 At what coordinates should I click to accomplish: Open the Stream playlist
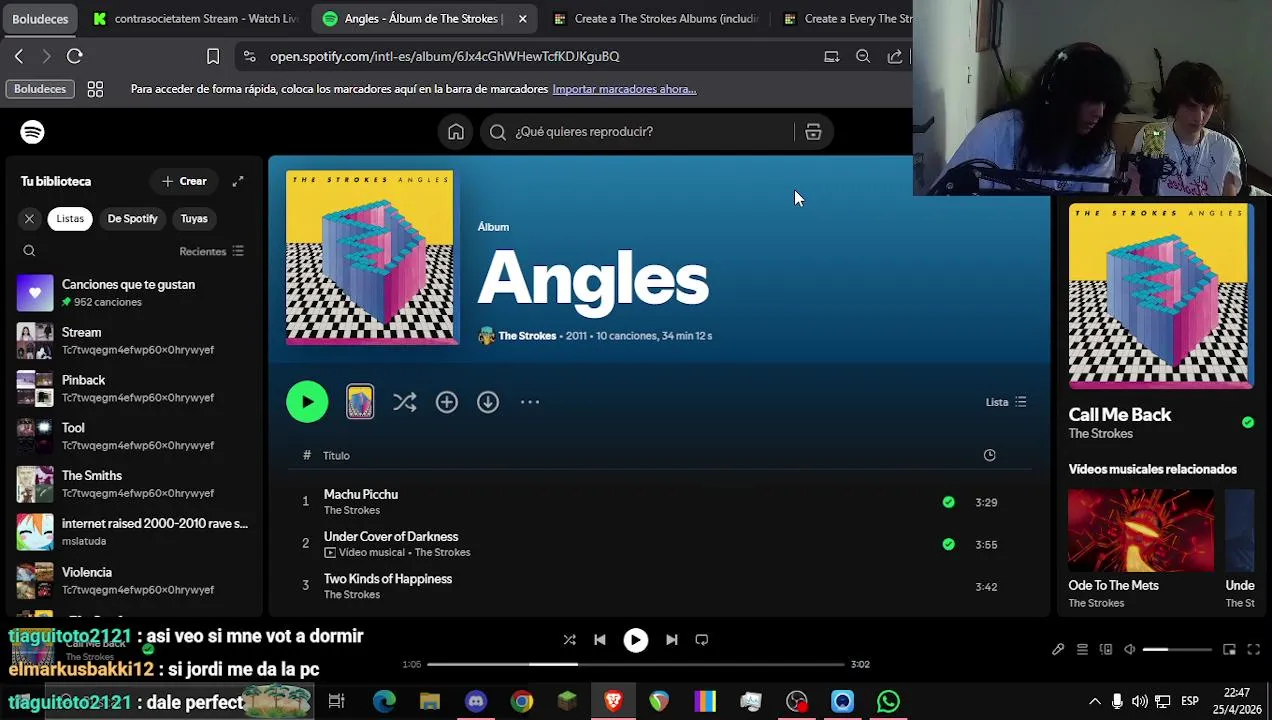tap(132, 340)
